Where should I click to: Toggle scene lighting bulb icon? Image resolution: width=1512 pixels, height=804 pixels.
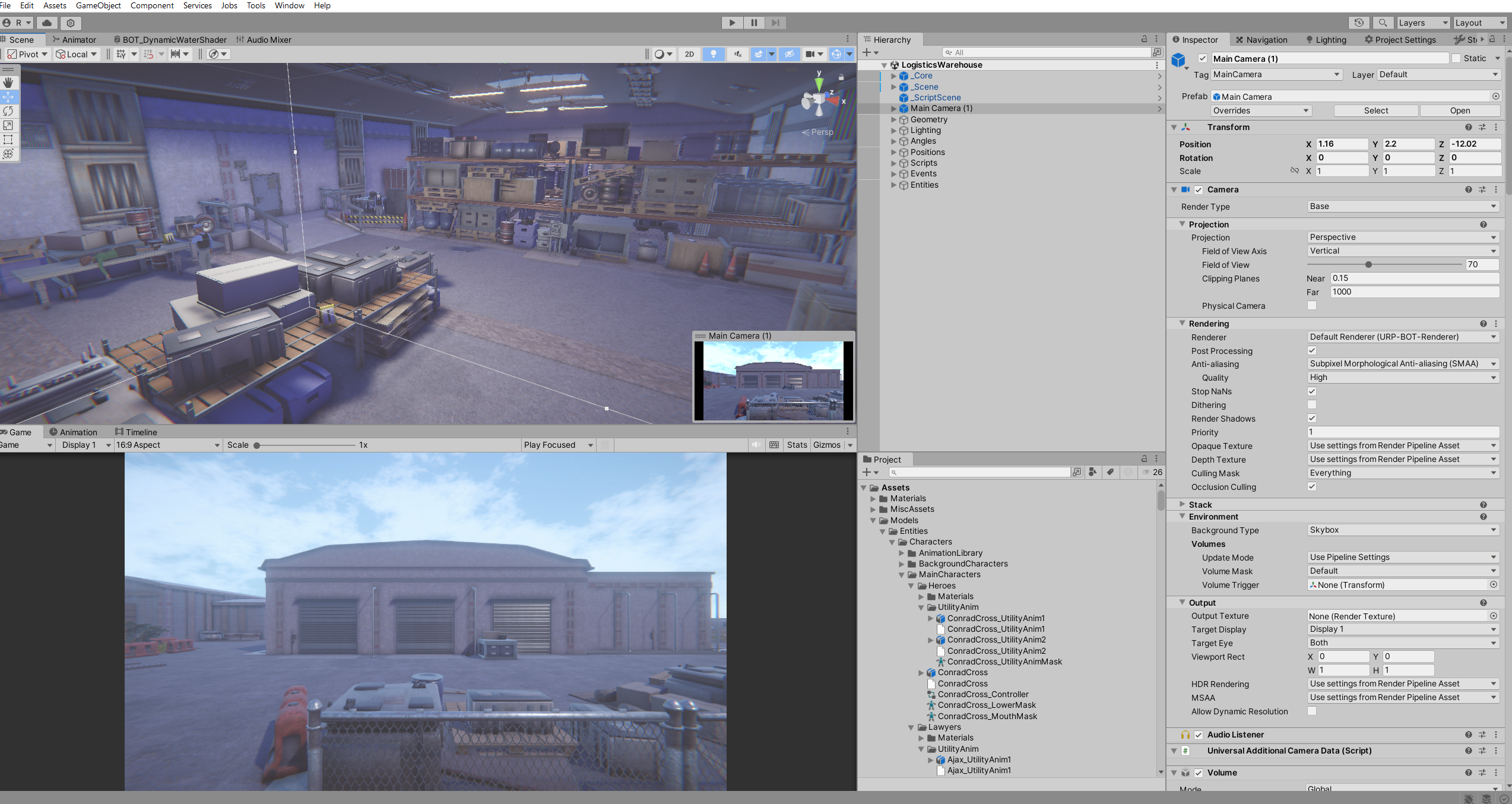713,54
